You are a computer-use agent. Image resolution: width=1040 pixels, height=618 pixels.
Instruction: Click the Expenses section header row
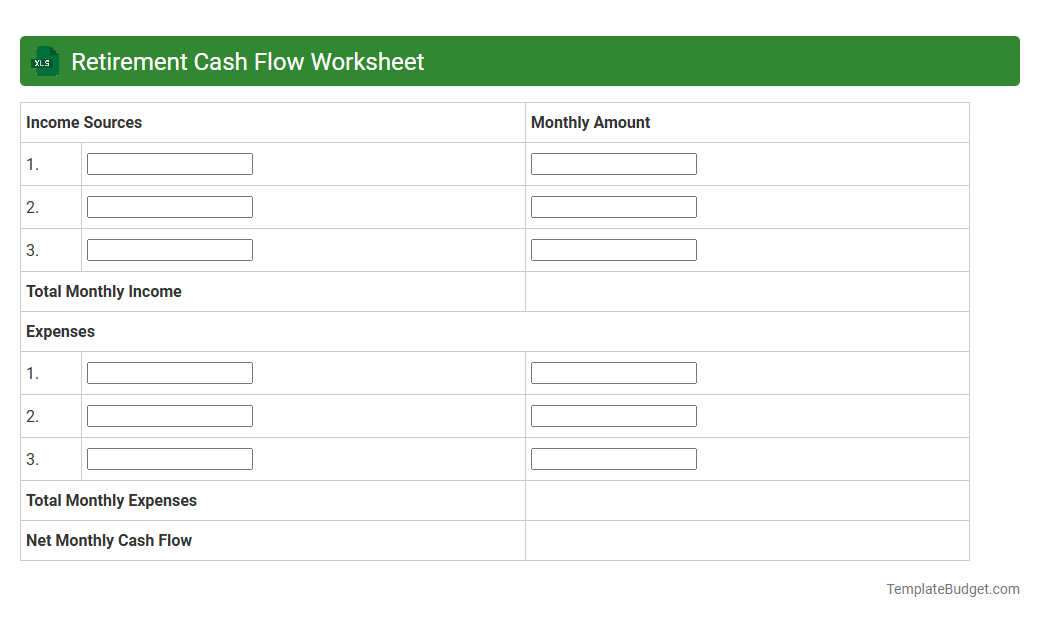(60, 331)
